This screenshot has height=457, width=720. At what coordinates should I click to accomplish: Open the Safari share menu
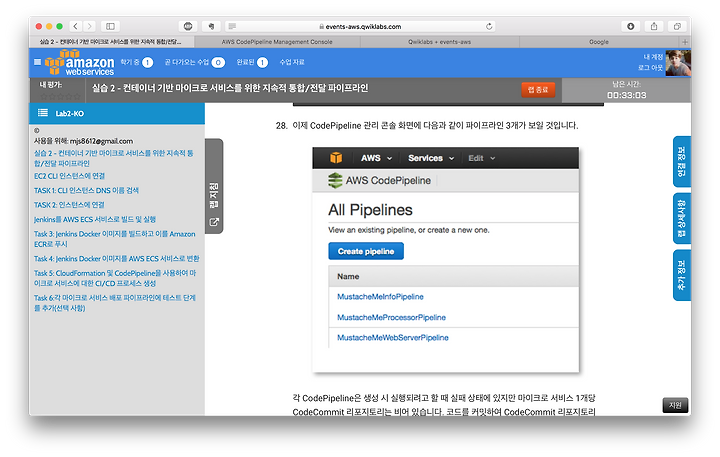[x=654, y=26]
